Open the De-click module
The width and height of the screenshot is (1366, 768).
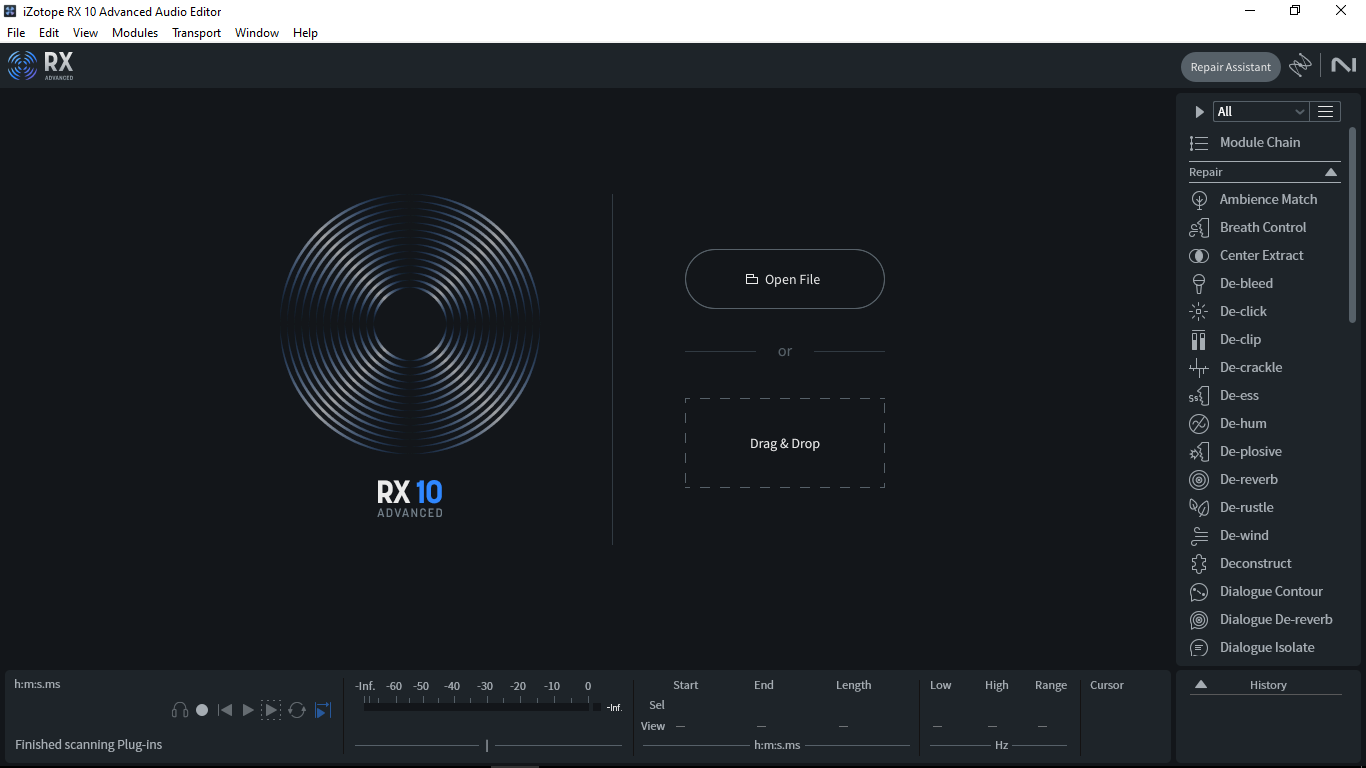pyautogui.click(x=1243, y=311)
